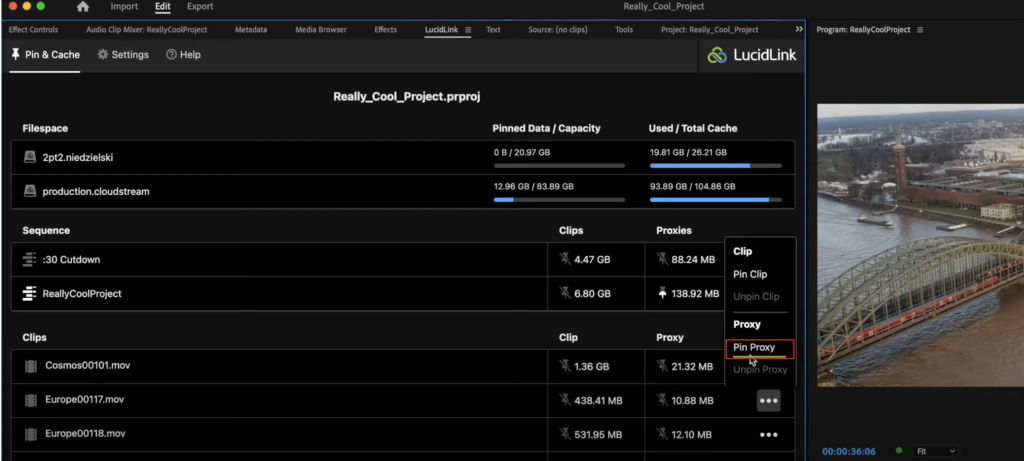Click the :30 Cutdown sequence icon
This screenshot has height=461, width=1024.
coord(29,259)
